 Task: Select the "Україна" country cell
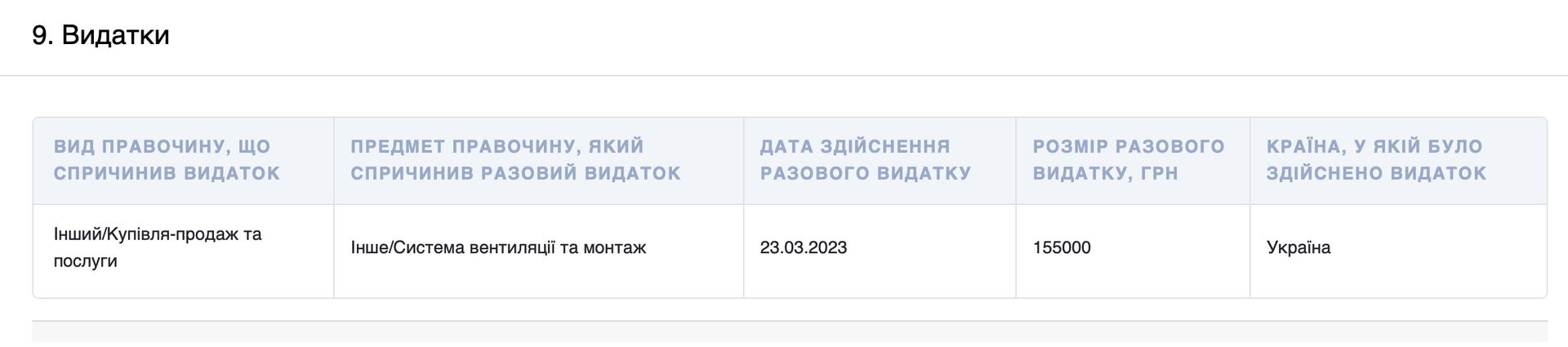(x=1298, y=247)
